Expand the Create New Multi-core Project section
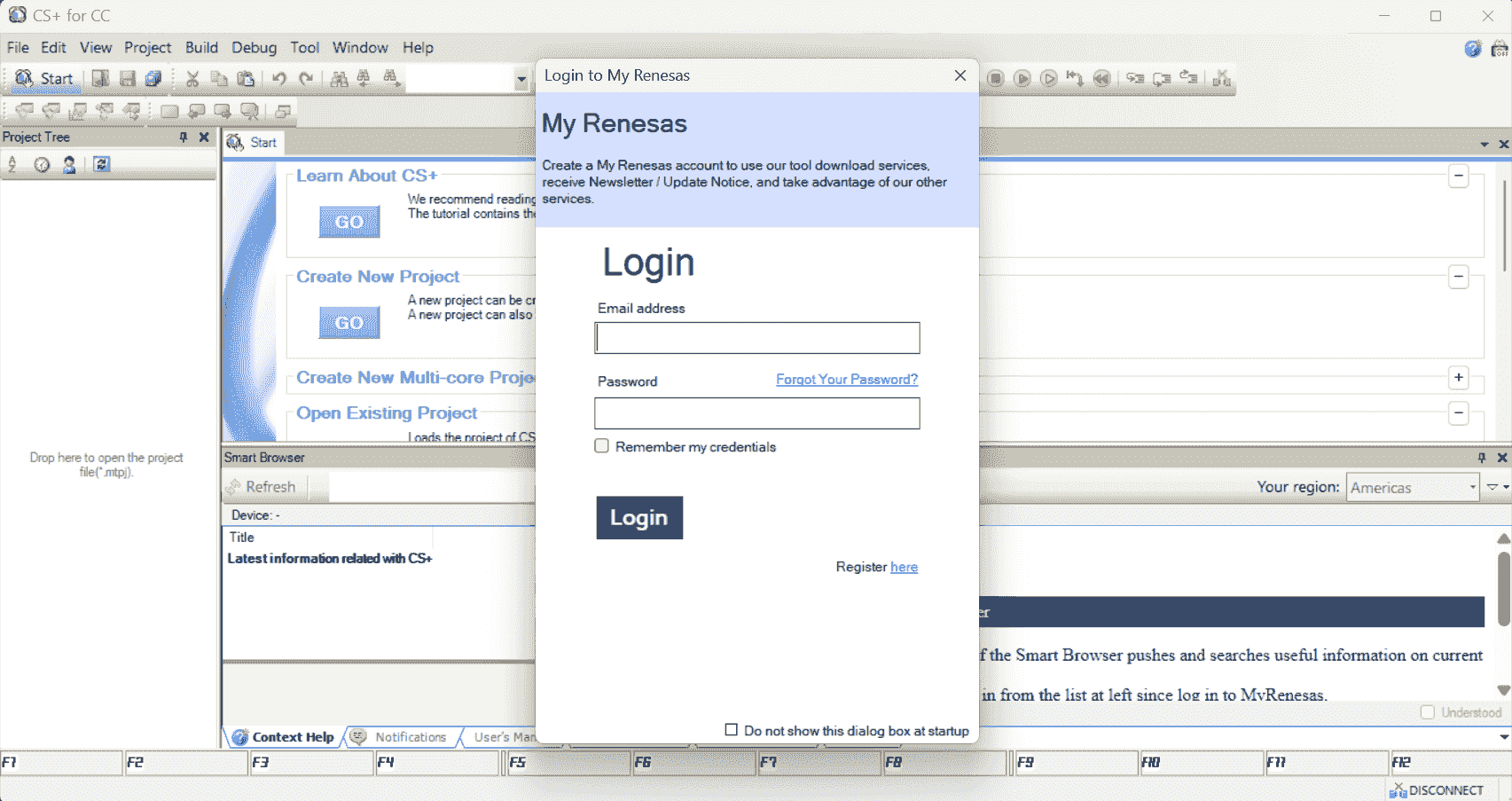The width and height of the screenshot is (1512, 801). (x=1459, y=378)
